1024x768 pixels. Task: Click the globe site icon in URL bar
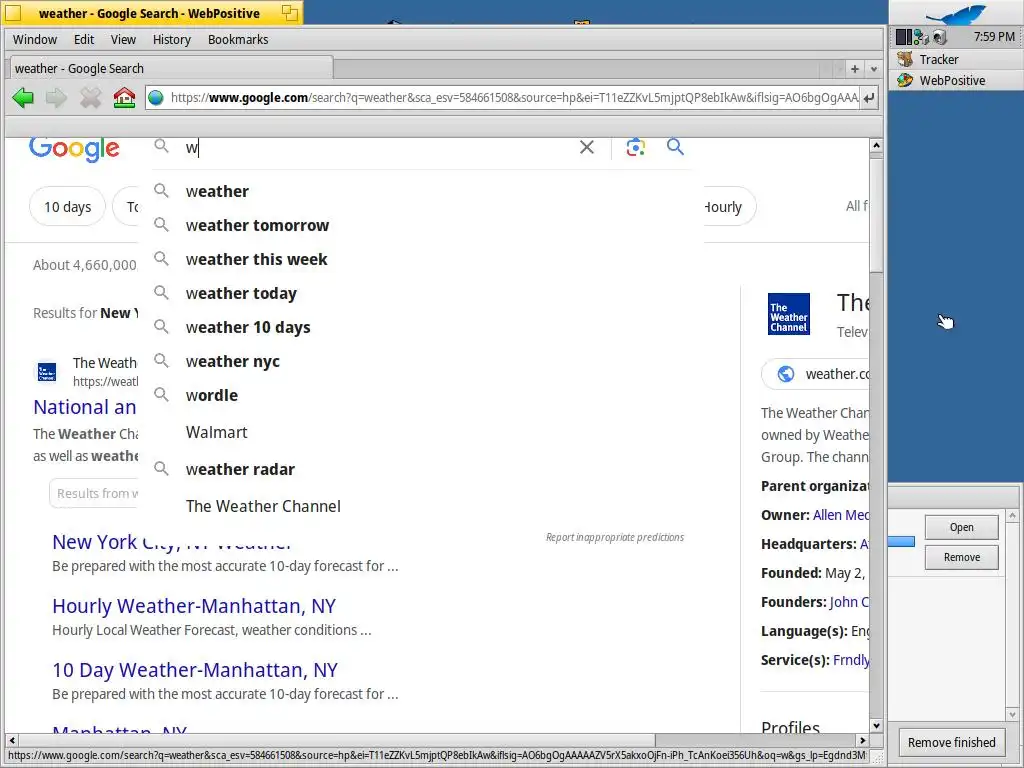tap(155, 98)
